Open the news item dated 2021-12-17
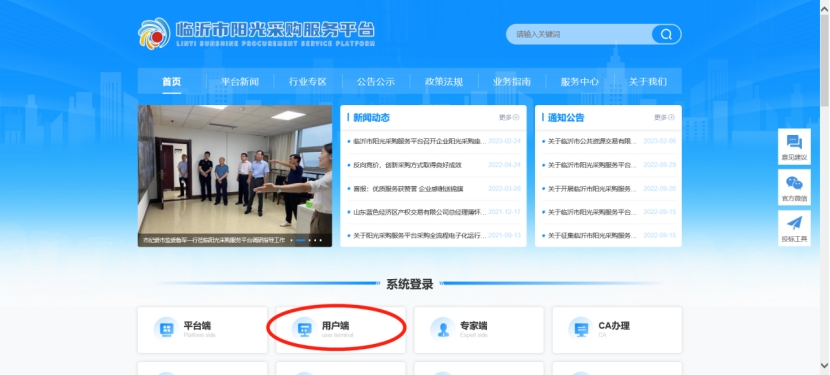The width and height of the screenshot is (830, 375). [x=434, y=212]
